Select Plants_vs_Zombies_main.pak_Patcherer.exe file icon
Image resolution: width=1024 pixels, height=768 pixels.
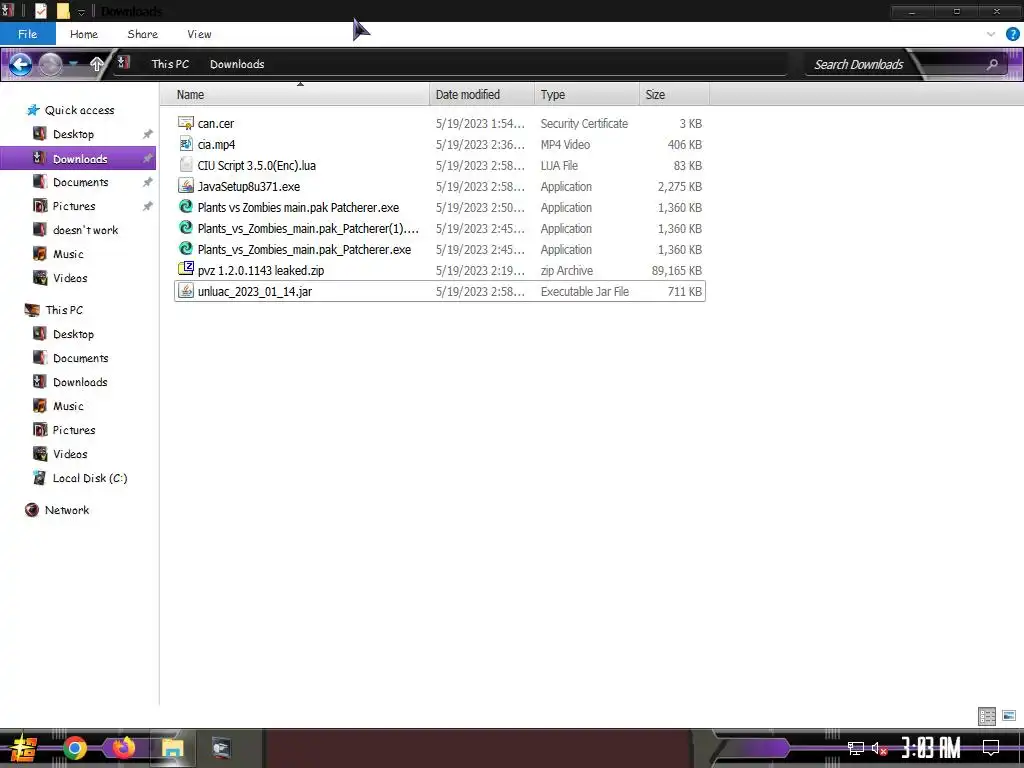click(185, 248)
